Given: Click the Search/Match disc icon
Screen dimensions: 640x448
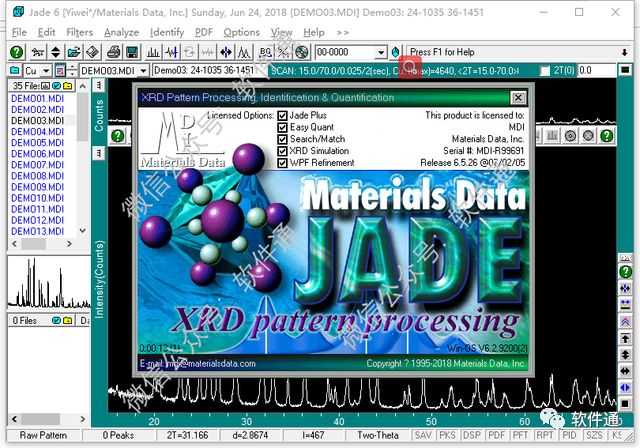Looking at the screenshot, I should [x=301, y=52].
